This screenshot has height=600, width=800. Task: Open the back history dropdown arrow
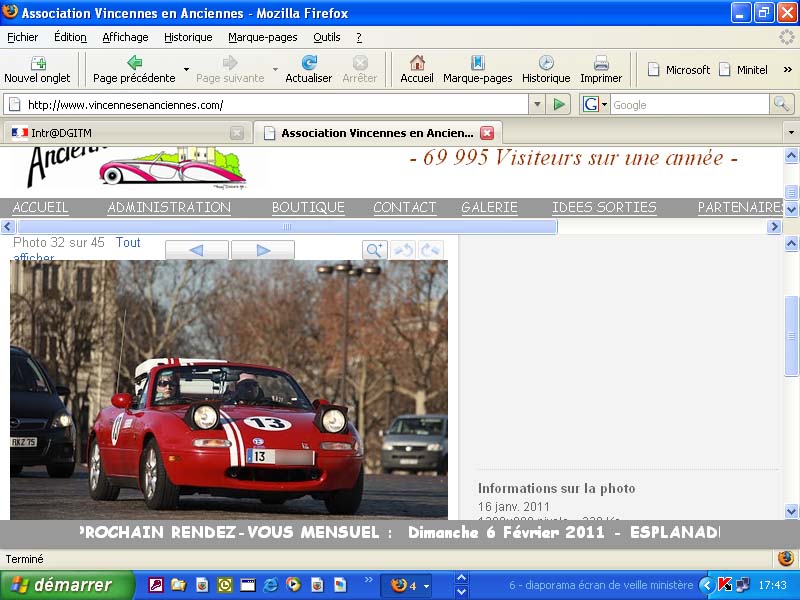[186, 69]
